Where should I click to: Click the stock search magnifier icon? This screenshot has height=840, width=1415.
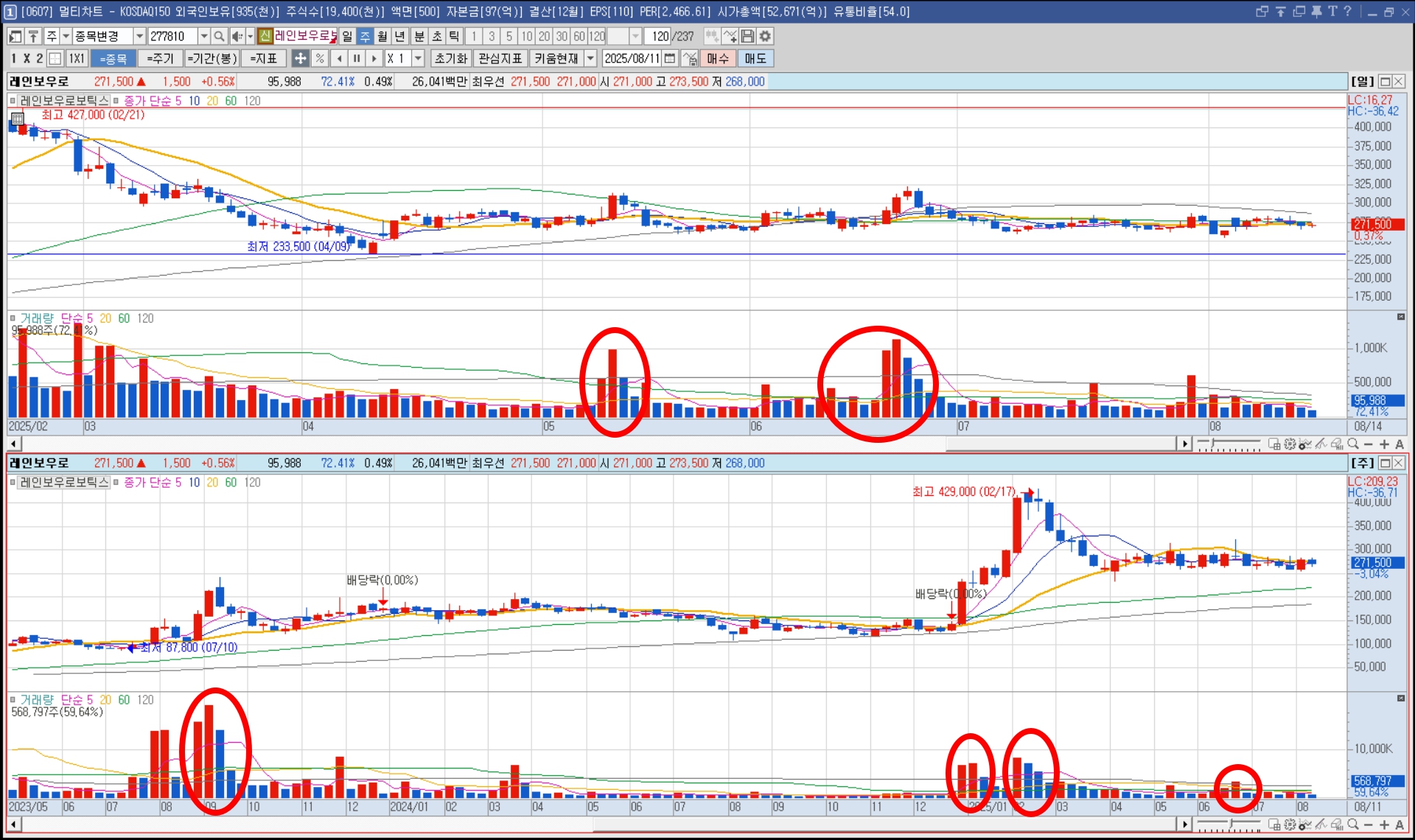coord(219,36)
